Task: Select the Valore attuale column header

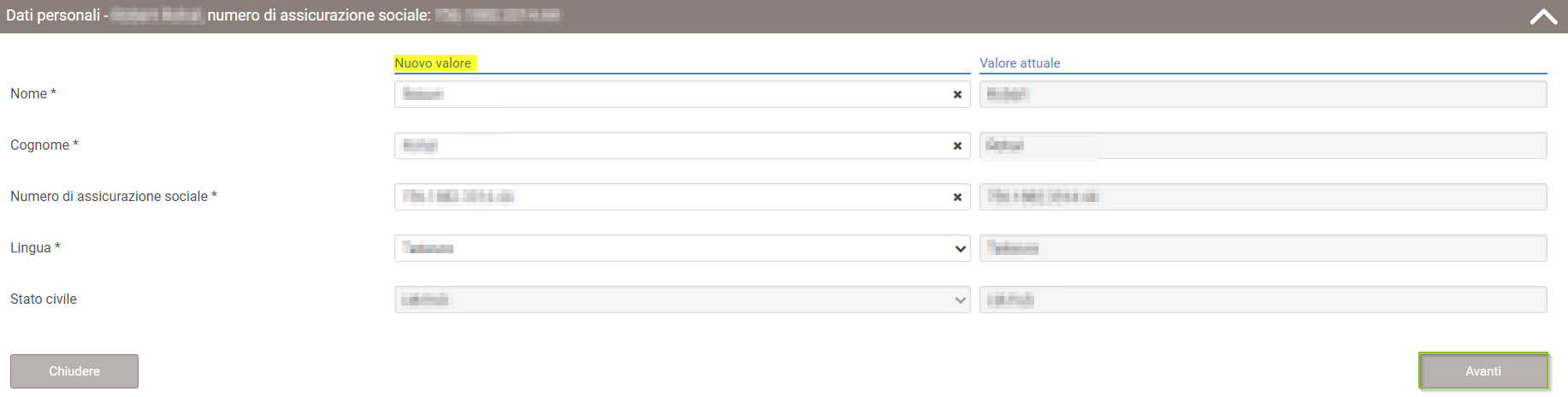Action: coord(1020,63)
